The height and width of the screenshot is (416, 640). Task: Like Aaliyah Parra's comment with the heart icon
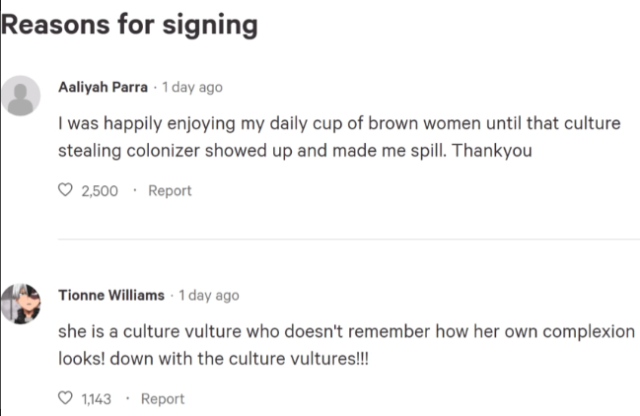67,191
